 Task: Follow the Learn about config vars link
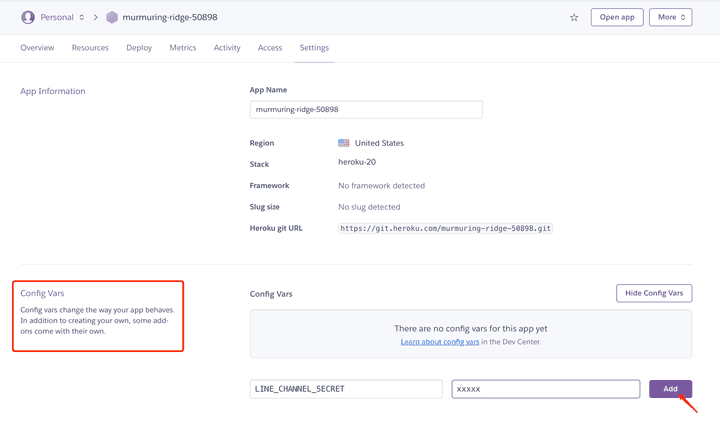[440, 342]
